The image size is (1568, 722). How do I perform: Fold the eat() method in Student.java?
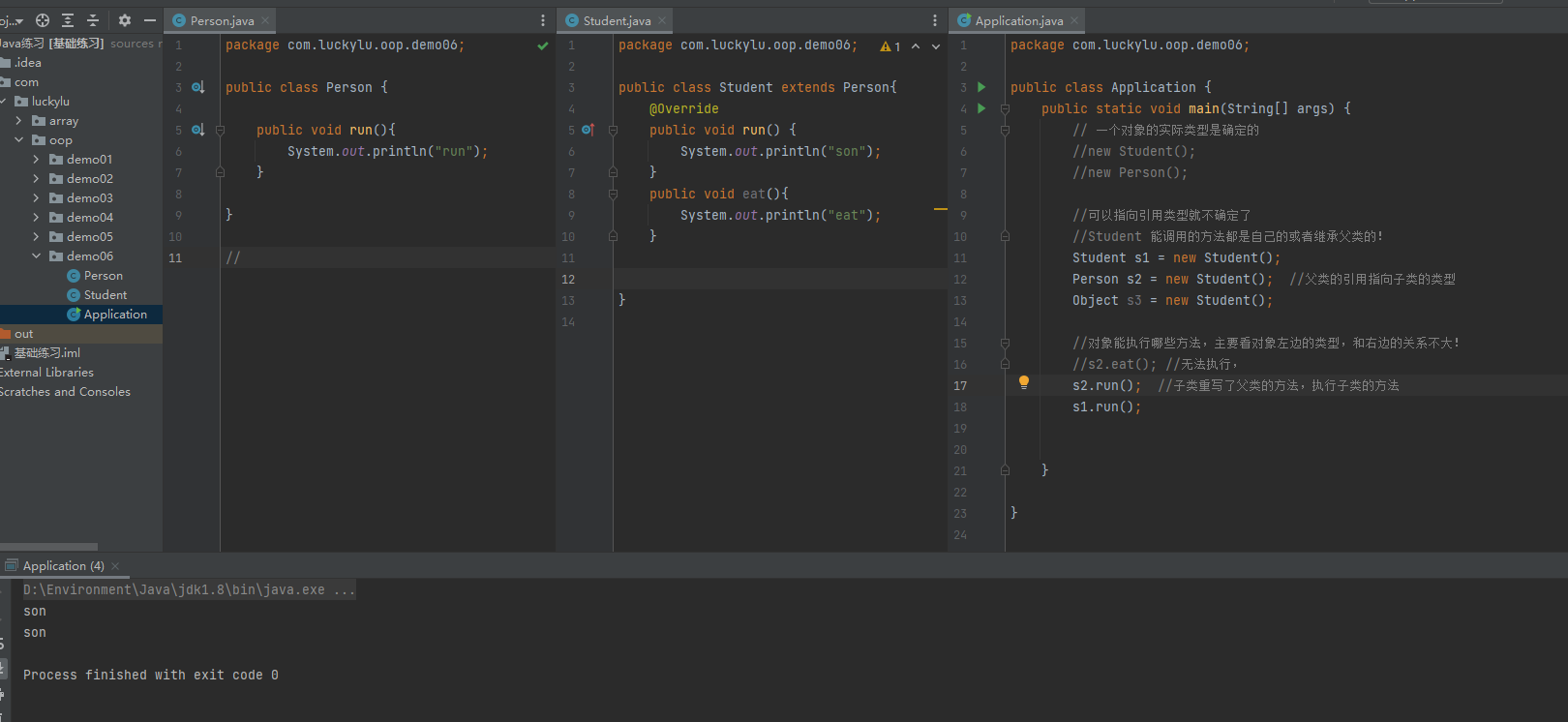pyautogui.click(x=613, y=194)
